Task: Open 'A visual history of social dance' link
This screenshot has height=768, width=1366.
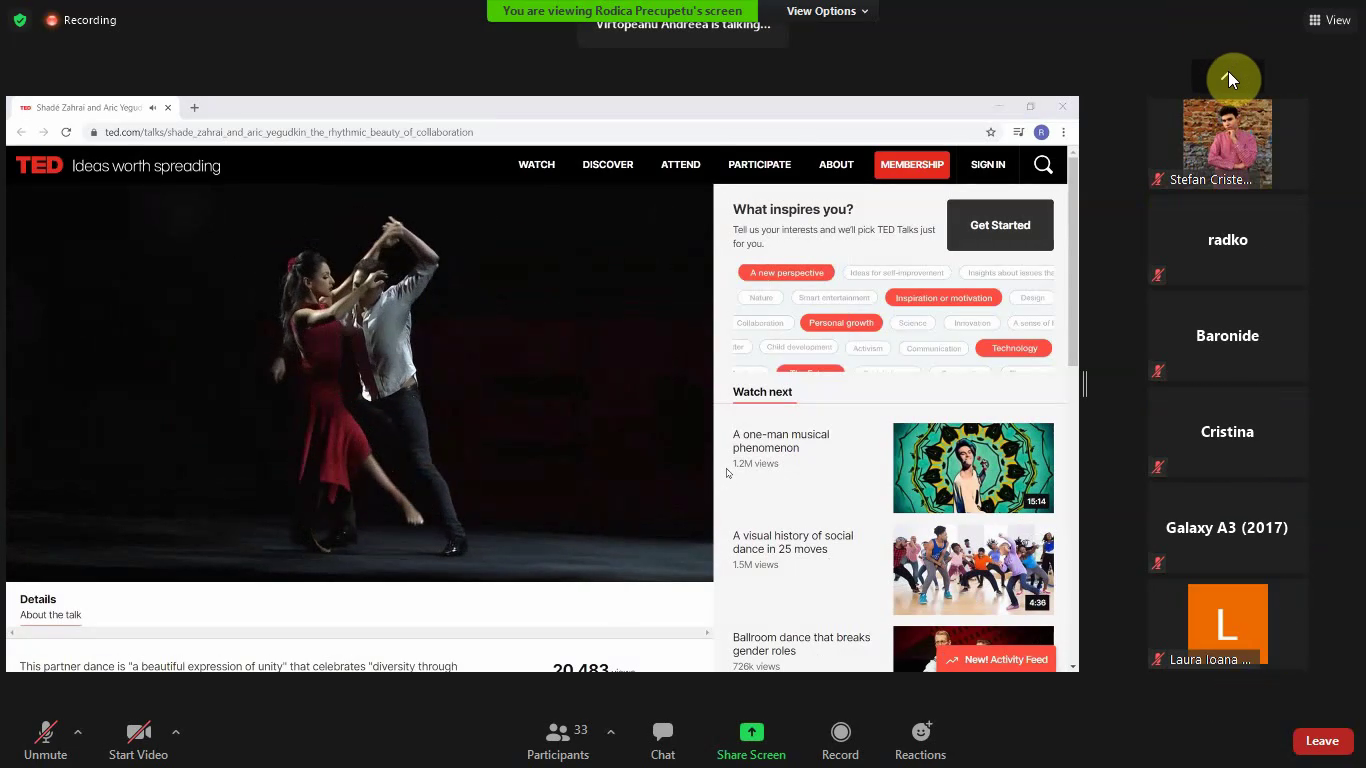Action: click(793, 542)
